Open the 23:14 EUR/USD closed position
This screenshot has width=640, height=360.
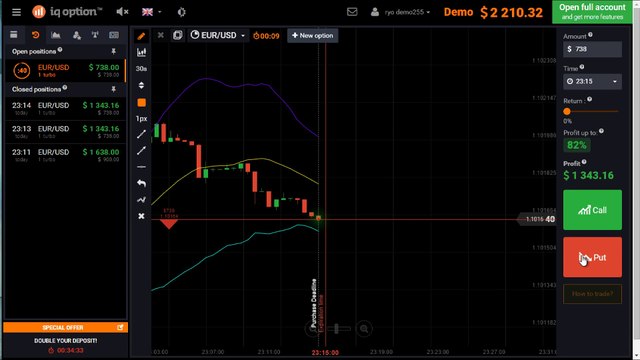(x=65, y=108)
